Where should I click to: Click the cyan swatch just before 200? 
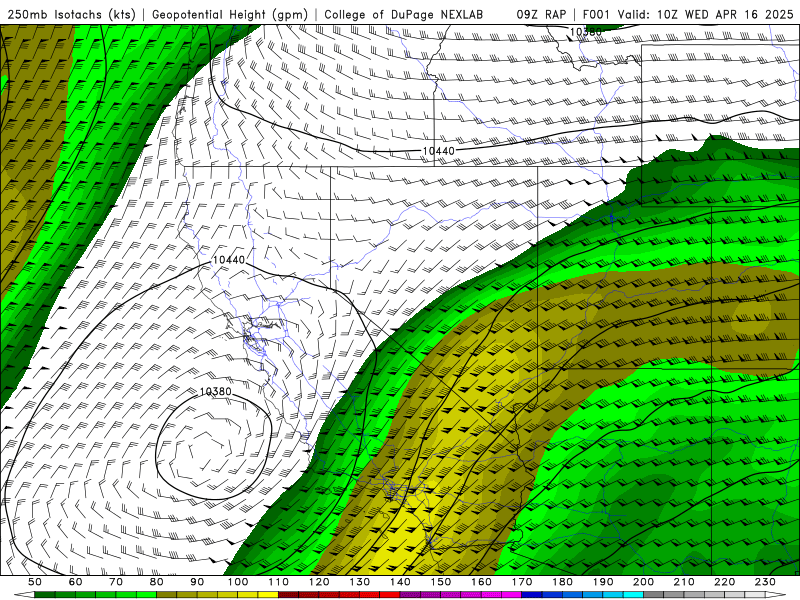[x=634, y=595]
